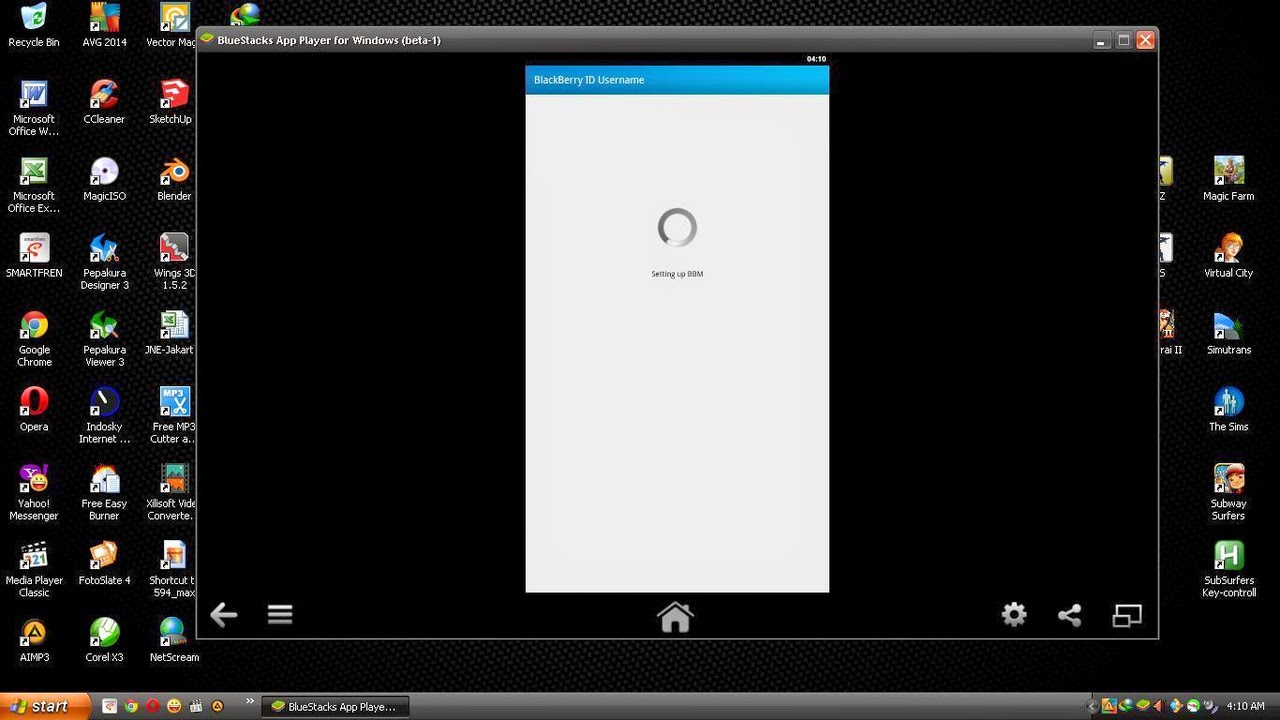The image size is (1280, 720).
Task: Open SMARTFREN desktop shortcut
Action: pos(34,256)
